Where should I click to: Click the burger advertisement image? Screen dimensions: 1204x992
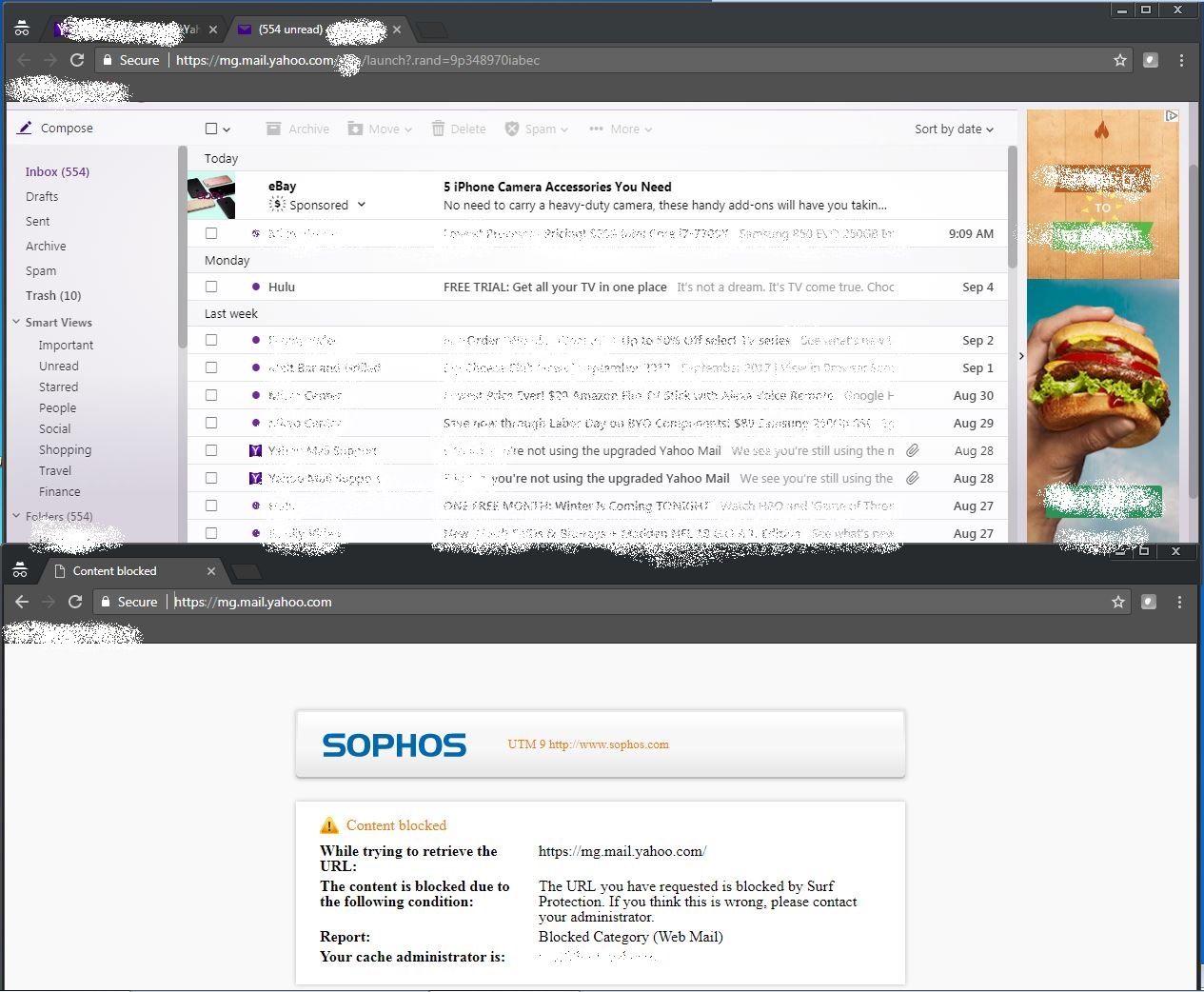click(1103, 409)
